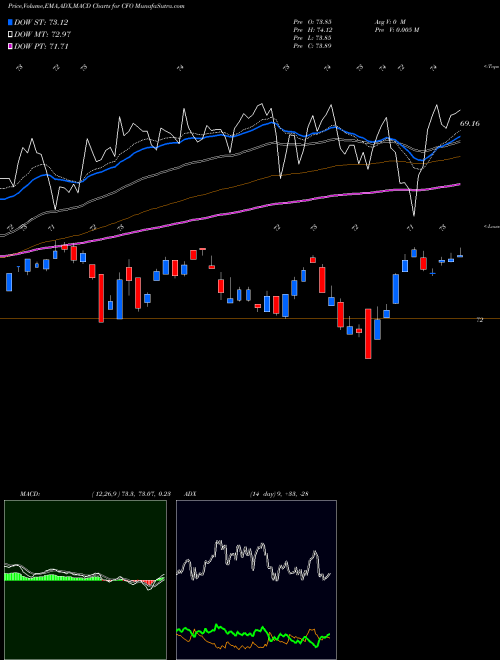Click the 72 price level label
Image resolution: width=500 pixels, height=660 pixels.
point(479,320)
